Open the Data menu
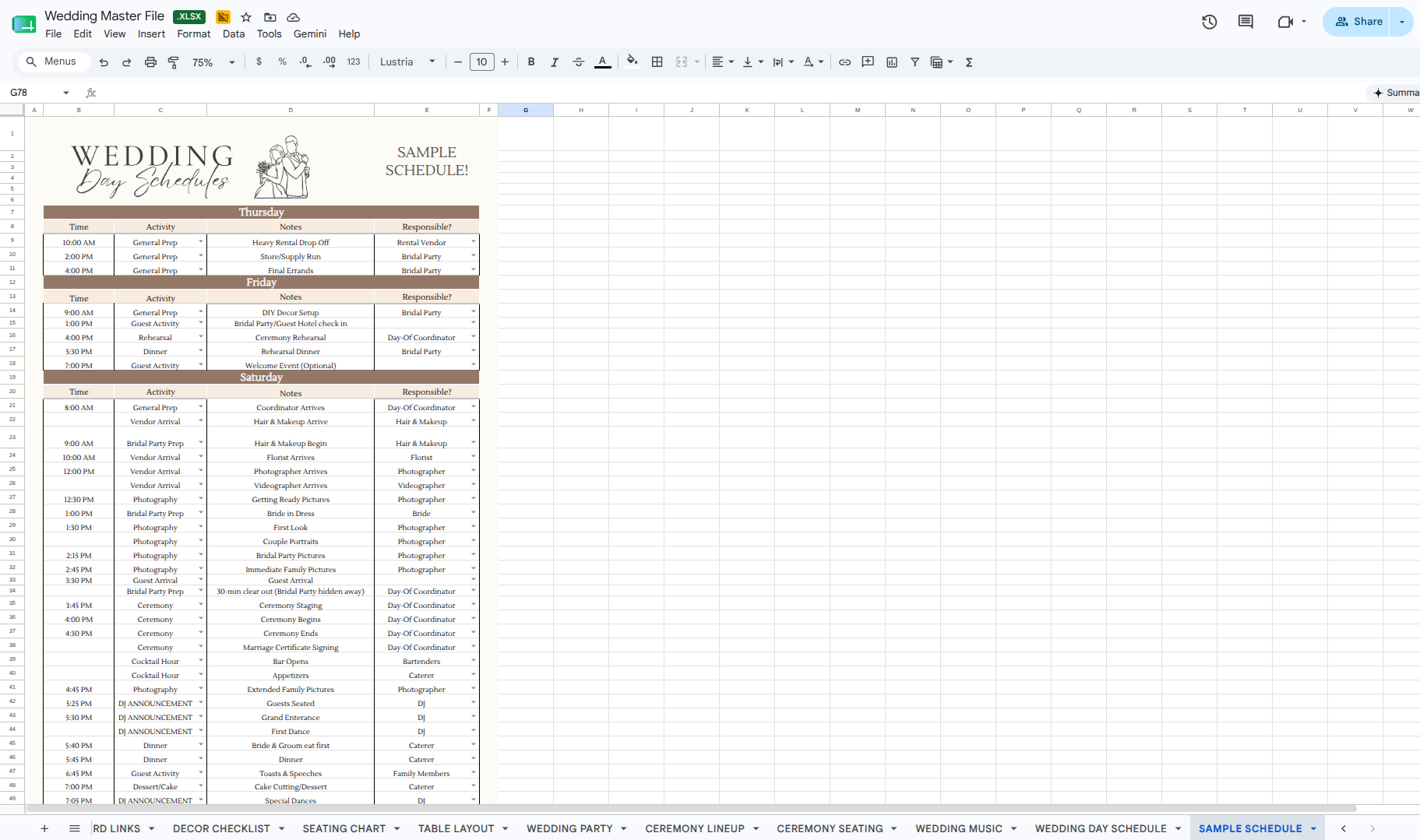This screenshot has height=840, width=1420. click(234, 34)
